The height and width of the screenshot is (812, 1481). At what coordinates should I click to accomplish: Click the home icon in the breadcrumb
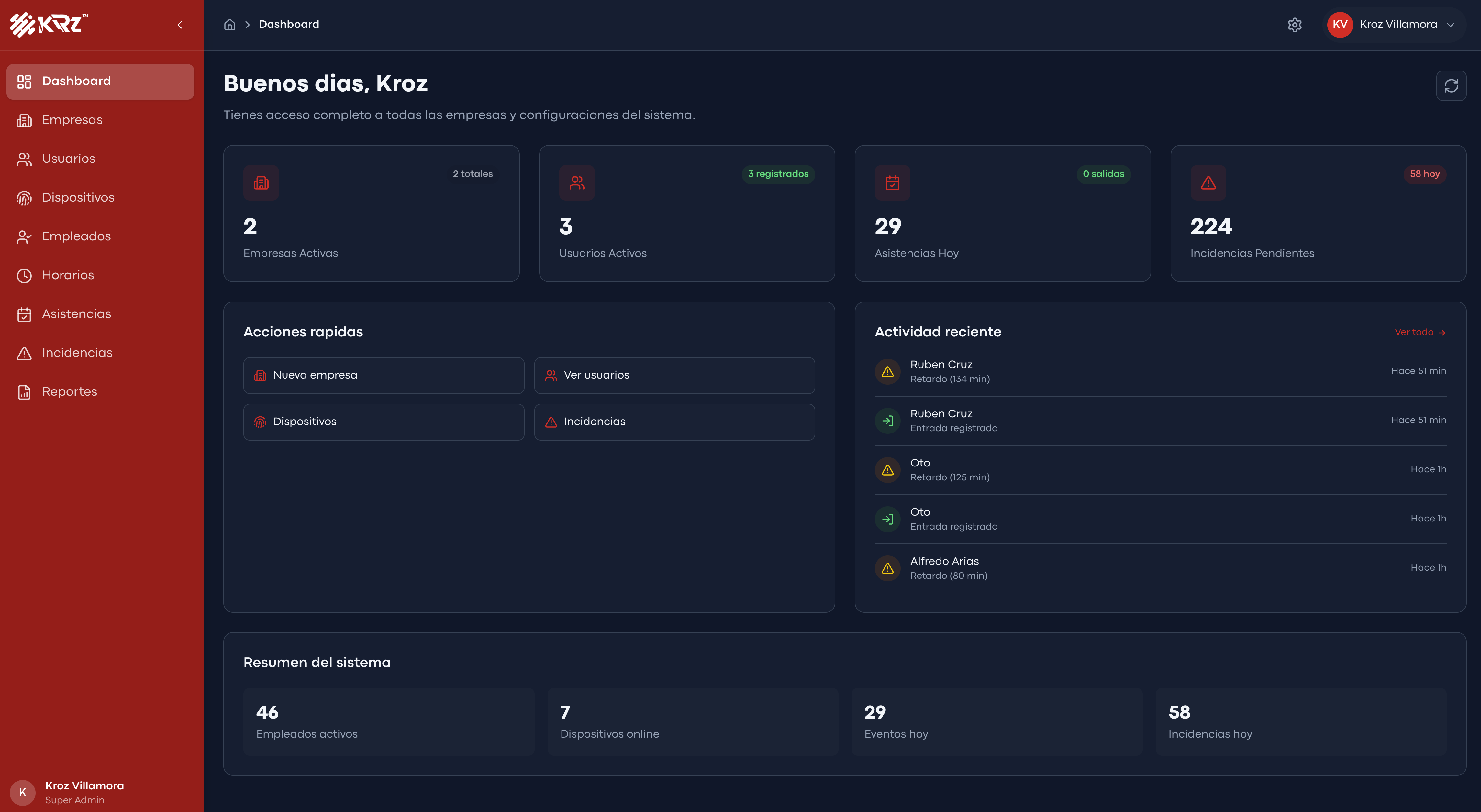point(229,24)
